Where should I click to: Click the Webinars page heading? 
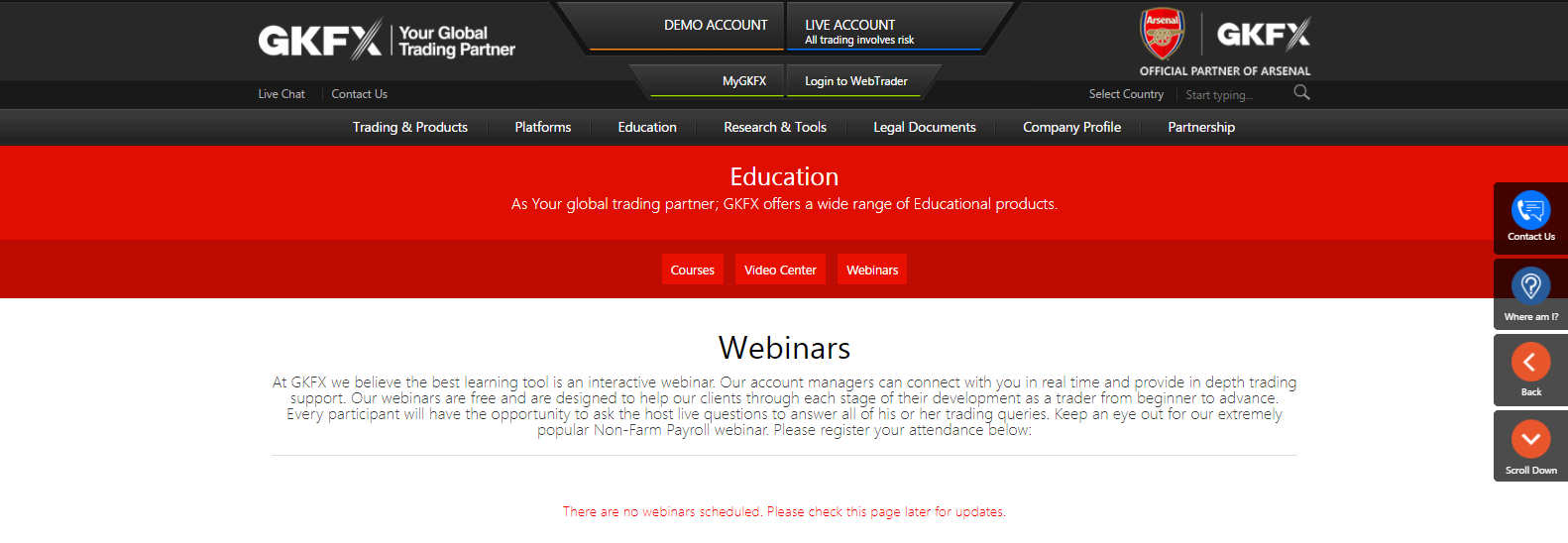[784, 348]
